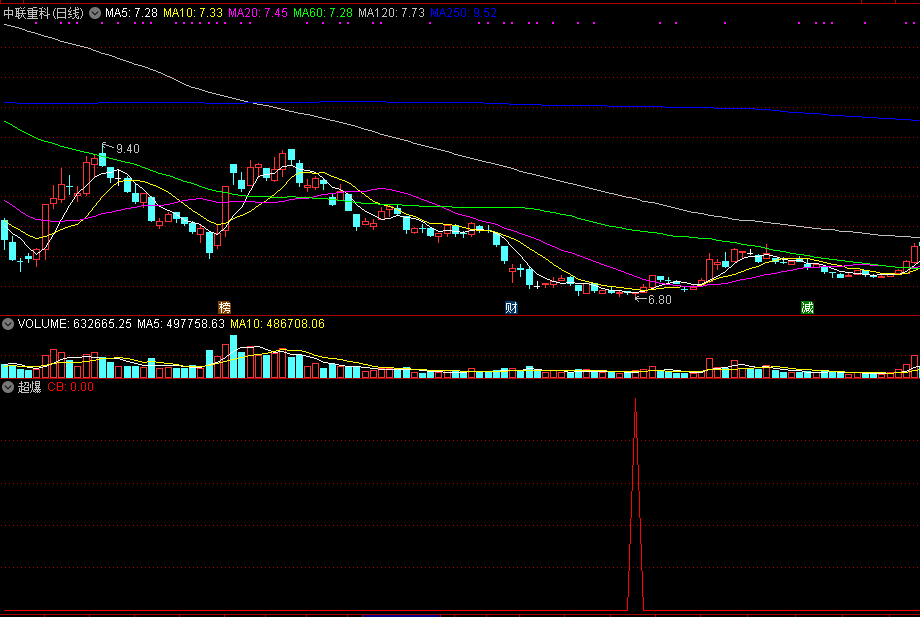Click the VOLUME: 632665.25 value
920x617 pixels.
[75, 324]
